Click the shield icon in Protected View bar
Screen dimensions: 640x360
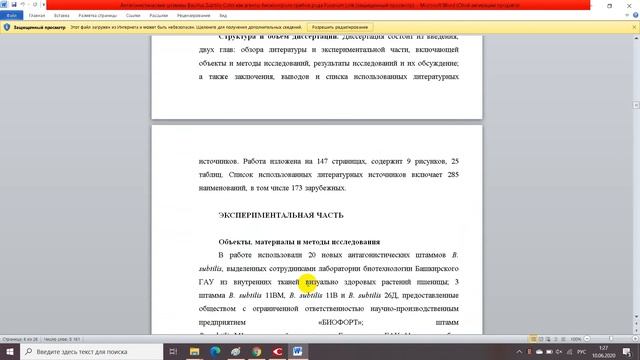(x=7, y=27)
